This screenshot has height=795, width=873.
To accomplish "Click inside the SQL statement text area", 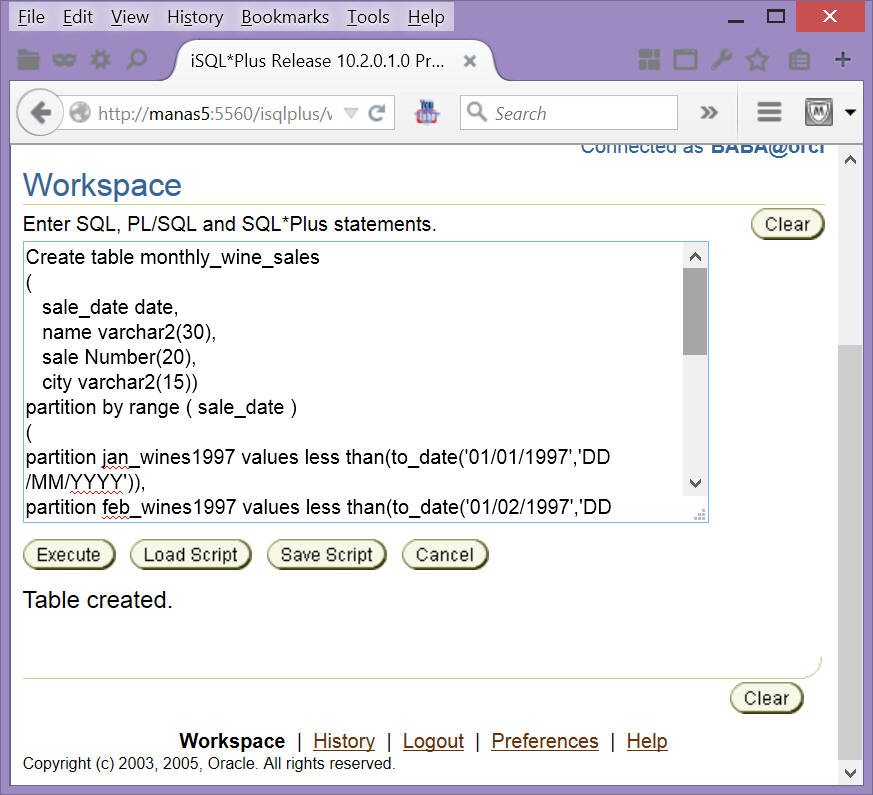I will coord(354,382).
